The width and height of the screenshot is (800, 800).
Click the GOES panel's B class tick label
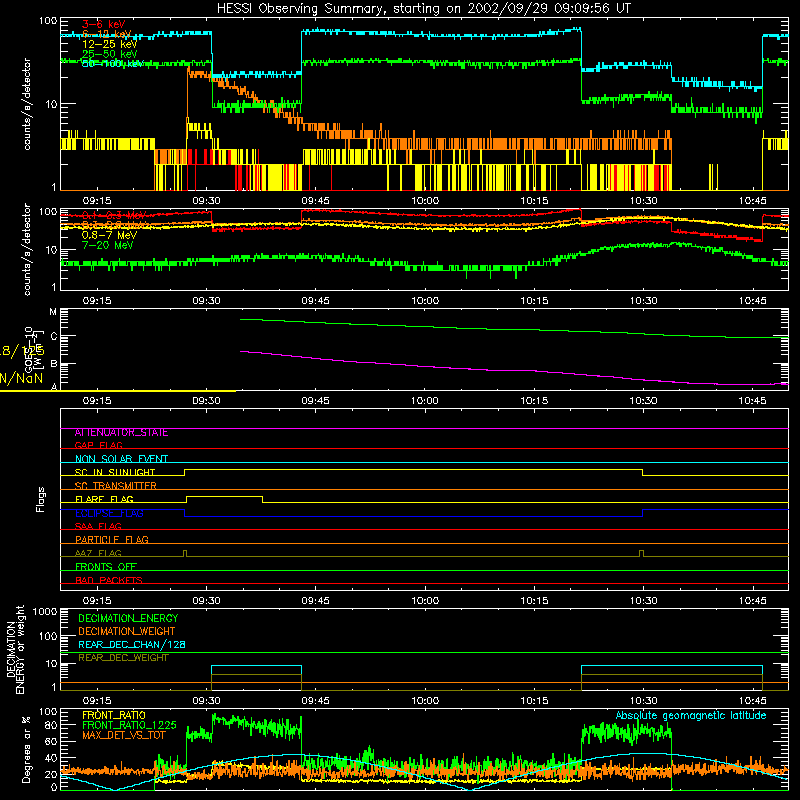click(53, 364)
